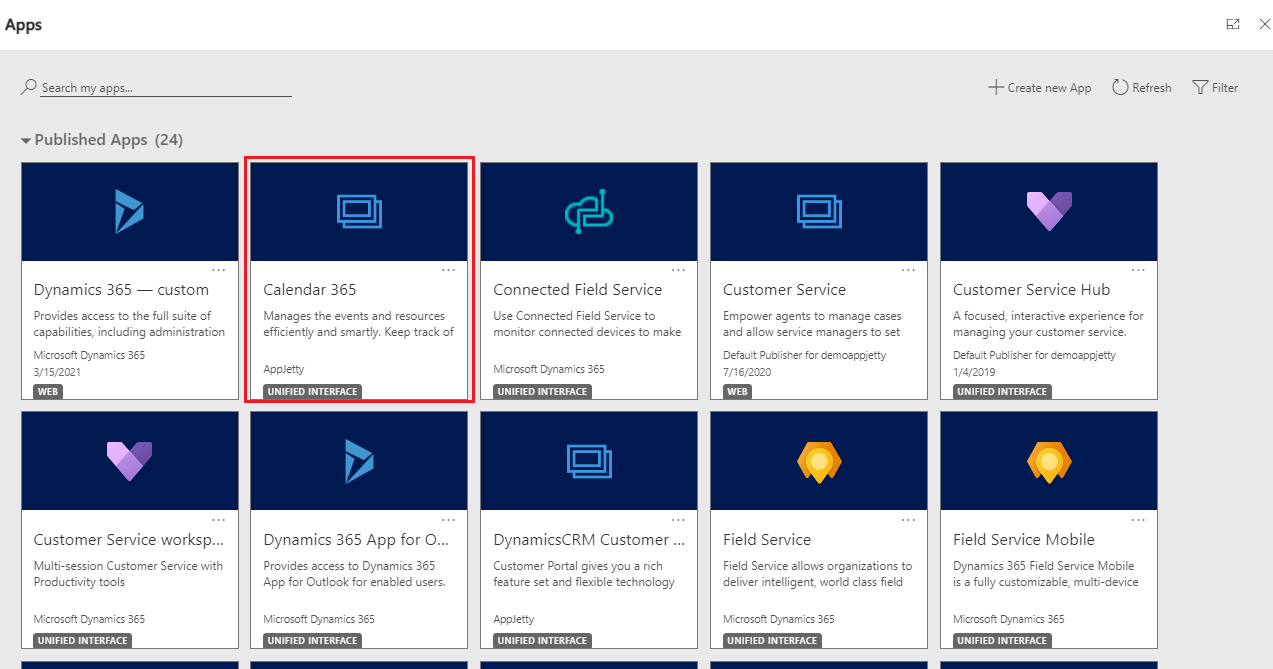1273x669 pixels.
Task: Click the Field Service orange badge icon
Action: point(819,461)
